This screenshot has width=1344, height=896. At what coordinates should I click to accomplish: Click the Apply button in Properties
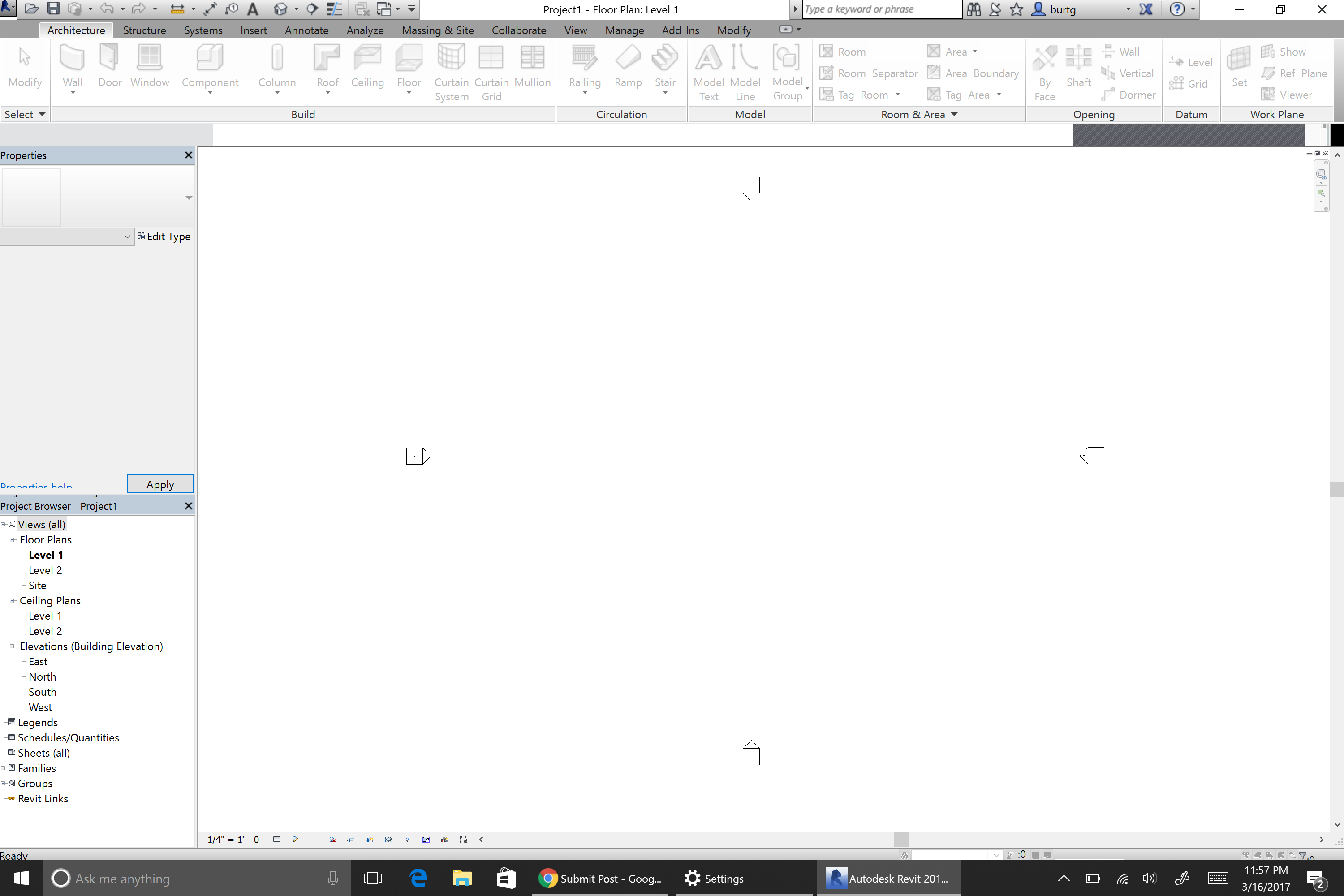pos(160,484)
